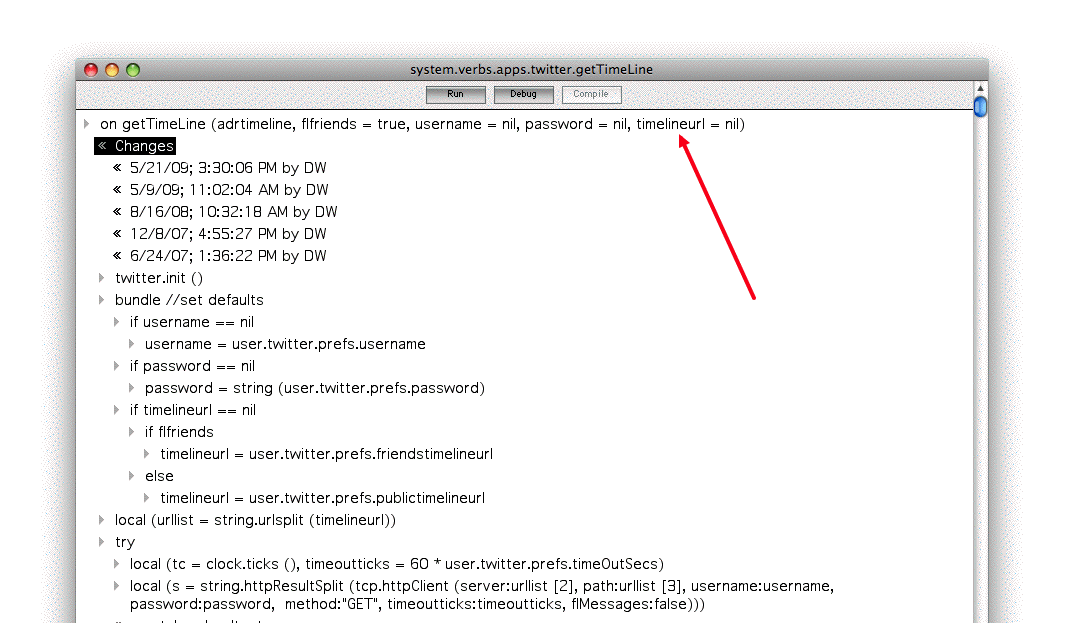The width and height of the screenshot is (1070, 623).
Task: Click the chevron icon before 5/21/09 entry
Action: click(x=118, y=168)
